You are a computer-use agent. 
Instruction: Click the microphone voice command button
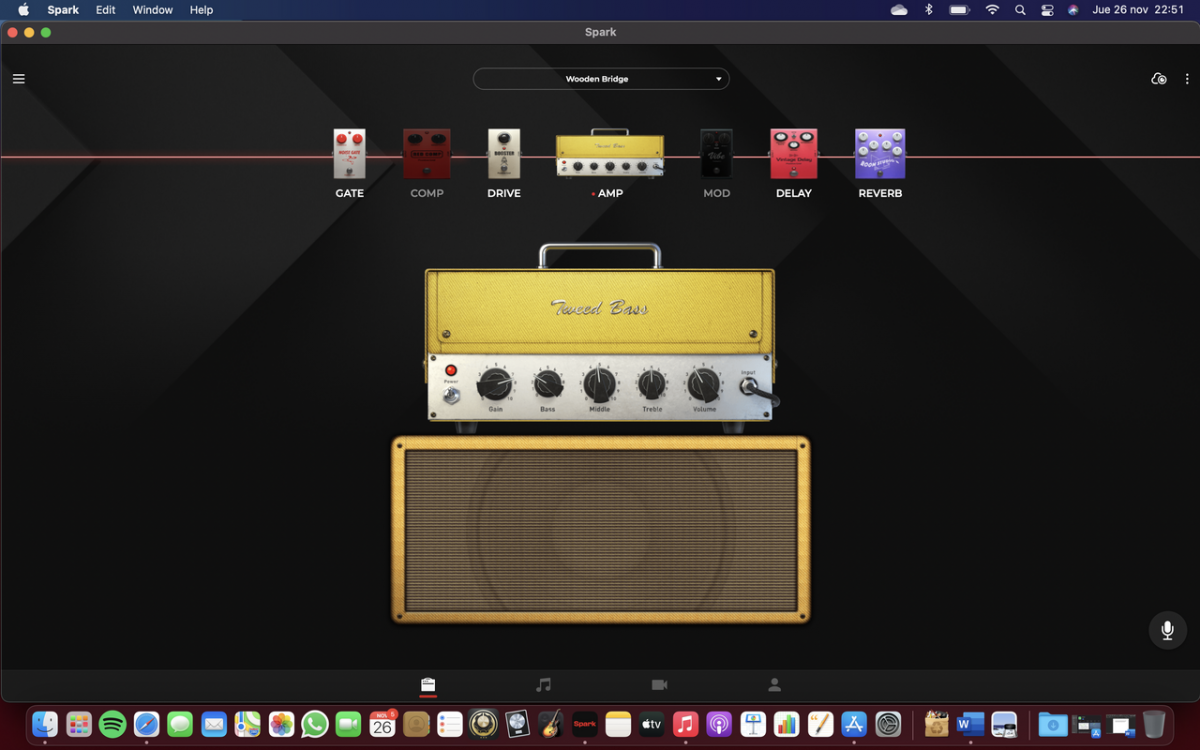[1167, 630]
